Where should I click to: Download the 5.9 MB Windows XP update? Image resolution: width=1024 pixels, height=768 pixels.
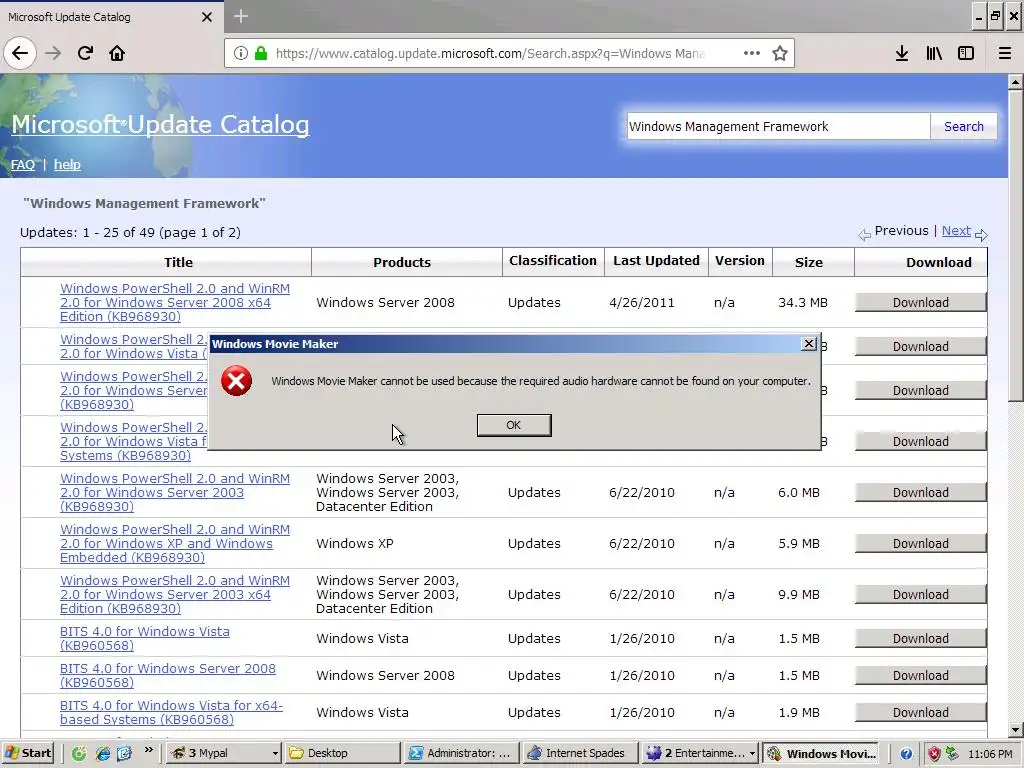point(920,543)
